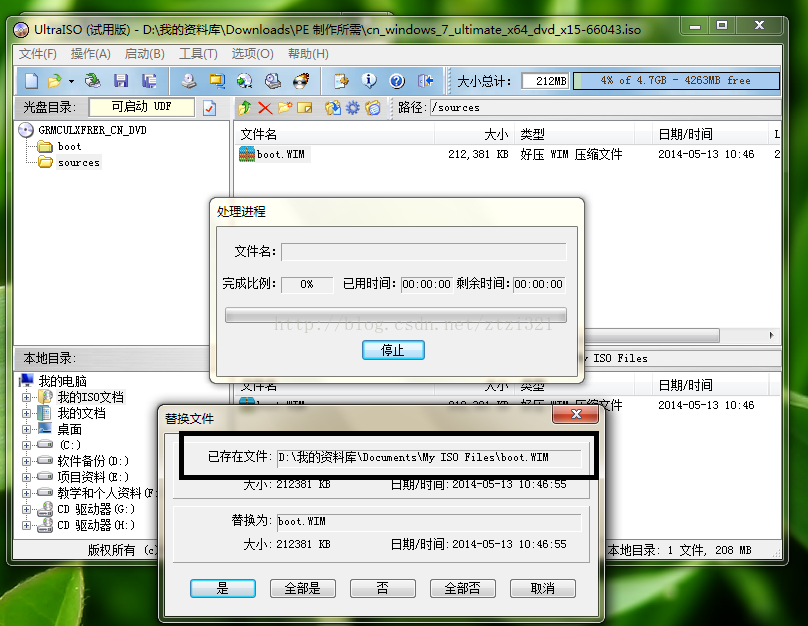Click the 已存在文件 path field
This screenshot has width=808, height=626.
click(x=429, y=458)
